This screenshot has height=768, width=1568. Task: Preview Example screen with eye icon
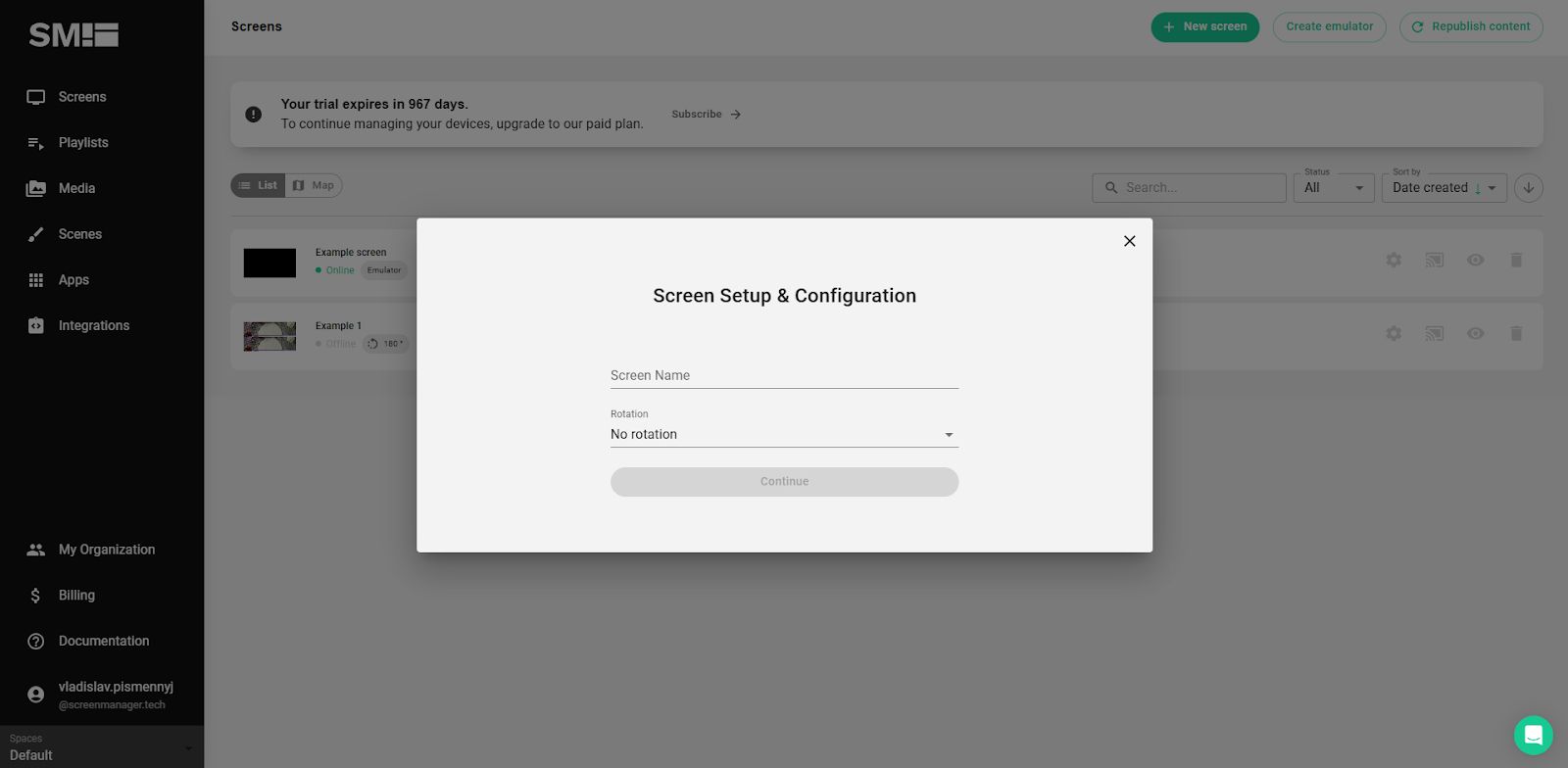pos(1475,261)
